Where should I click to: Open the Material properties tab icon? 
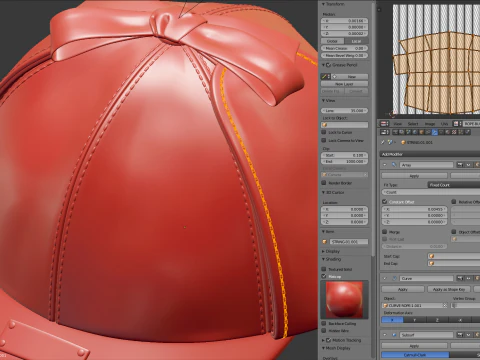pos(448,132)
